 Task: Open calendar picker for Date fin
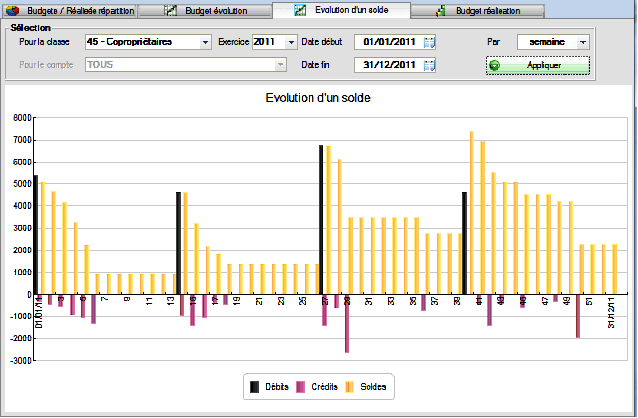430,65
